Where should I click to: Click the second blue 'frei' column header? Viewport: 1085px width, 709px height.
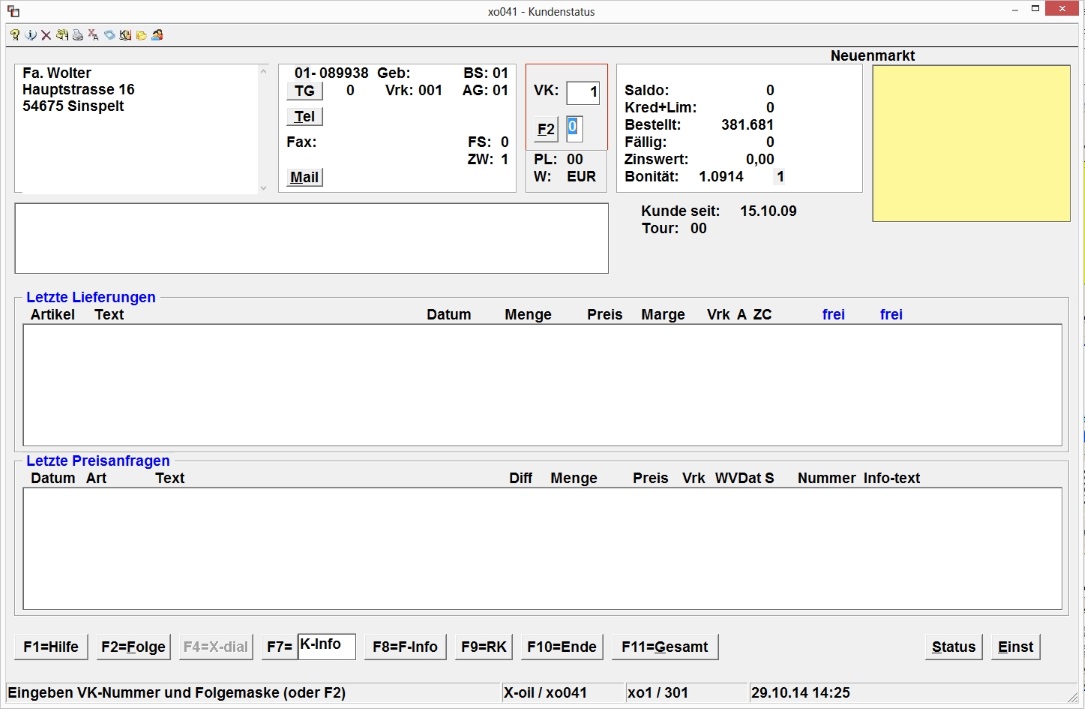(x=891, y=315)
